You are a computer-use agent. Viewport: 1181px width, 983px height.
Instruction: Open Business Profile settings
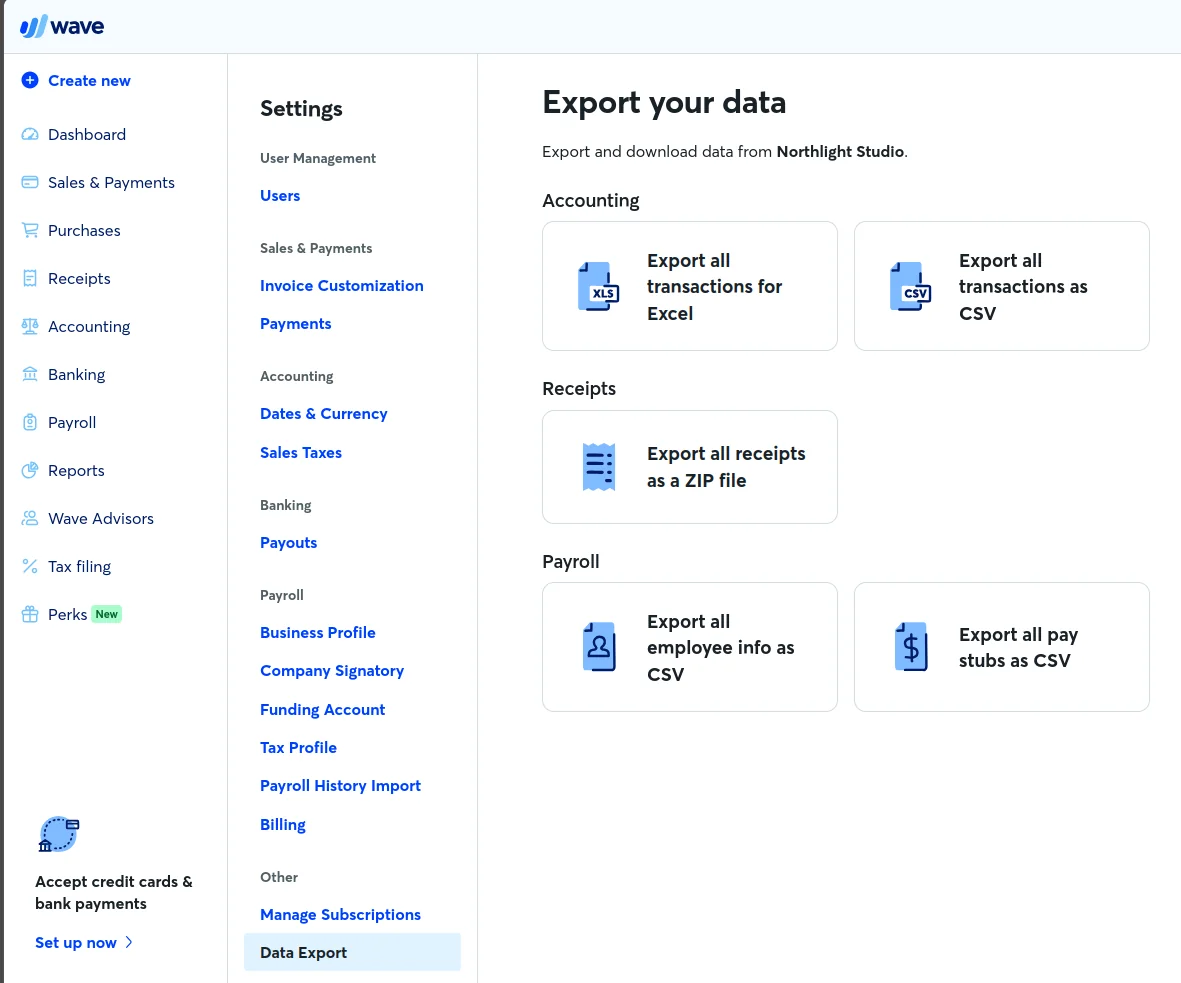[318, 633]
